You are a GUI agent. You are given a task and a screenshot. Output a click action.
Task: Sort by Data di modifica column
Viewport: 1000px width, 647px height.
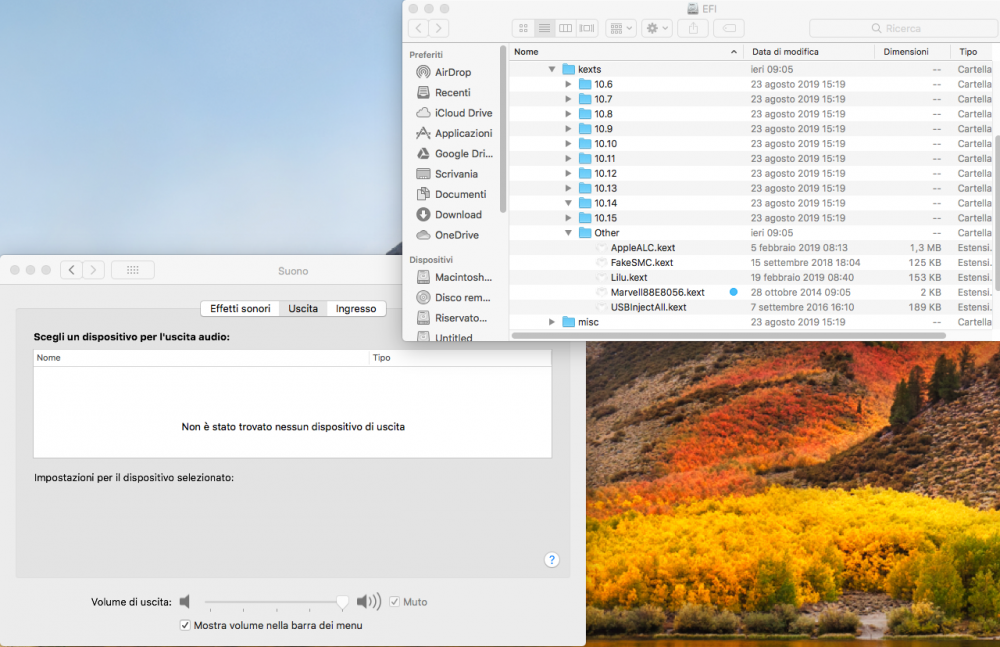tap(809, 52)
